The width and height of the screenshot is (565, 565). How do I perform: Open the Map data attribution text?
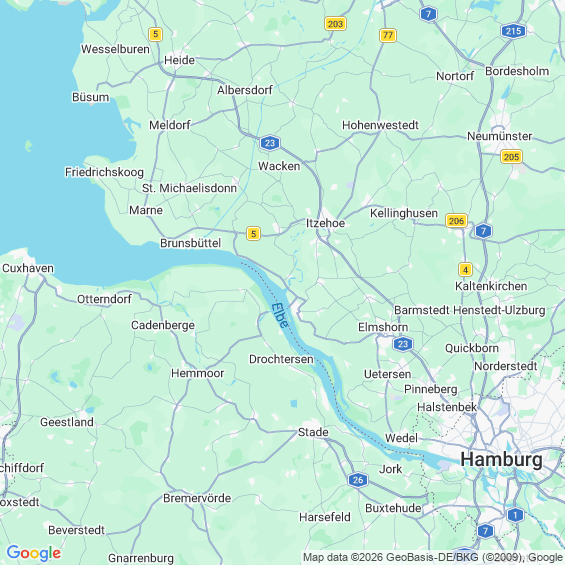433,557
